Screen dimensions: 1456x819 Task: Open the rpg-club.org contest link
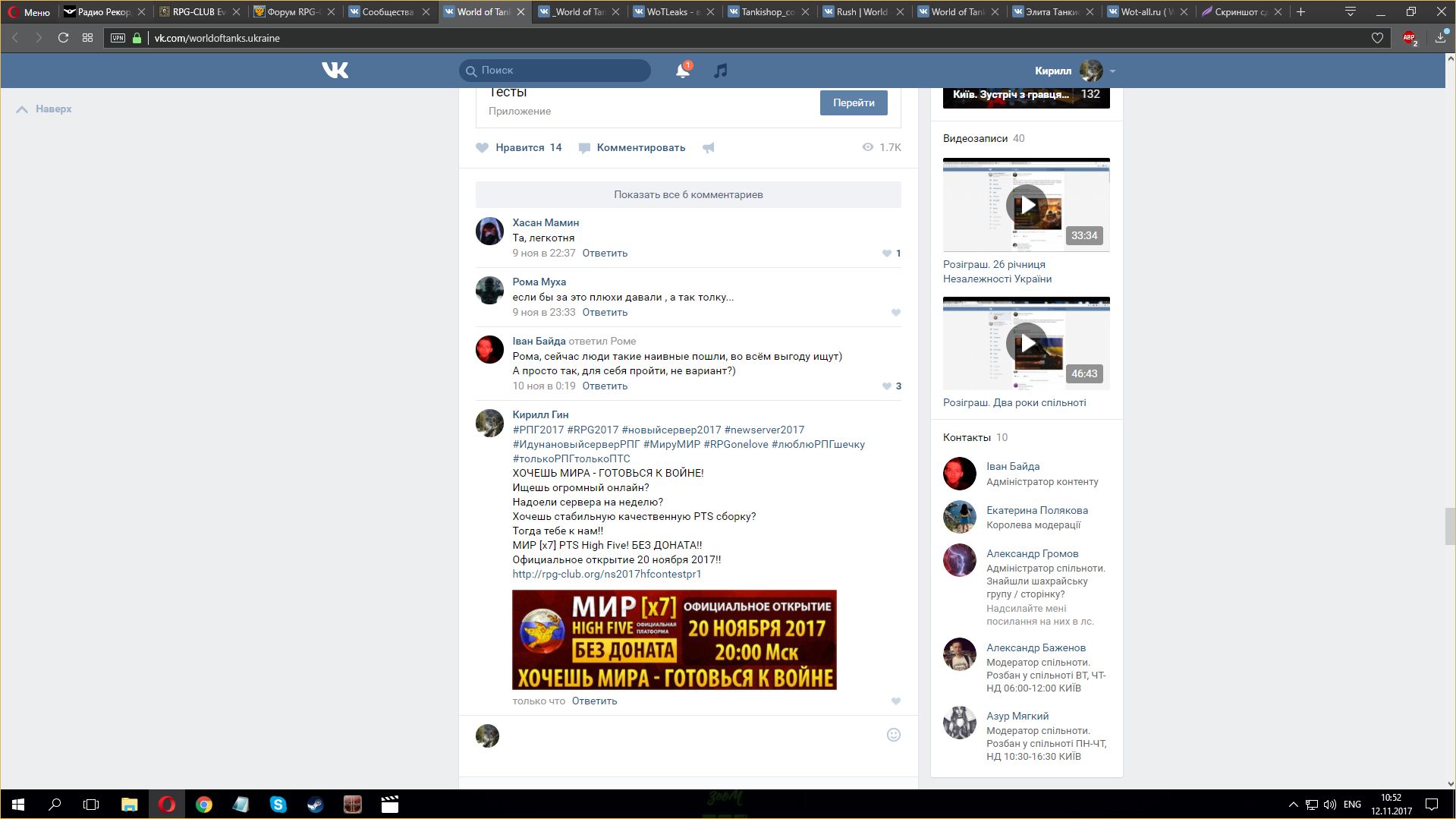coord(607,575)
